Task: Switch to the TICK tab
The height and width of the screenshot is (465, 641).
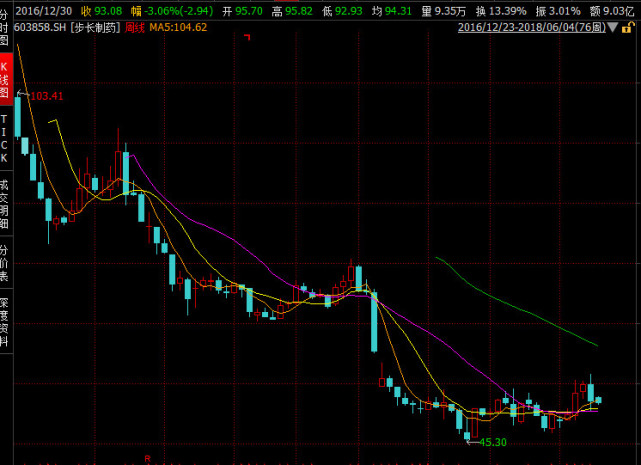Action: pos(4,139)
